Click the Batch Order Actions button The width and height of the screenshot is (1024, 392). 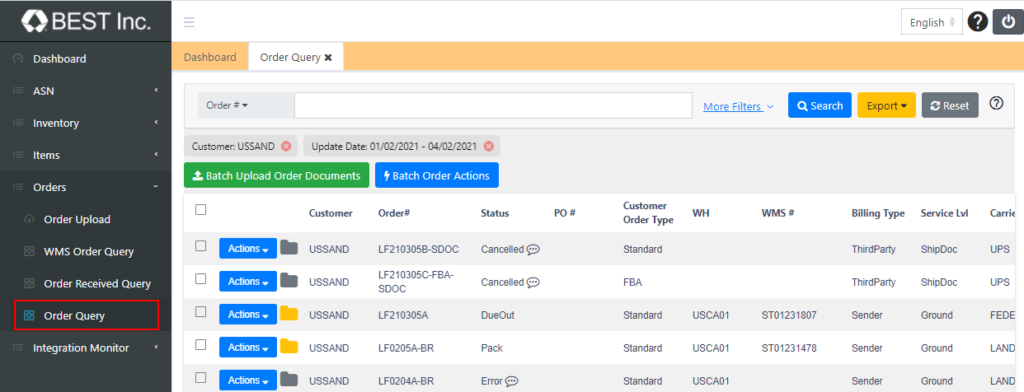pos(437,175)
